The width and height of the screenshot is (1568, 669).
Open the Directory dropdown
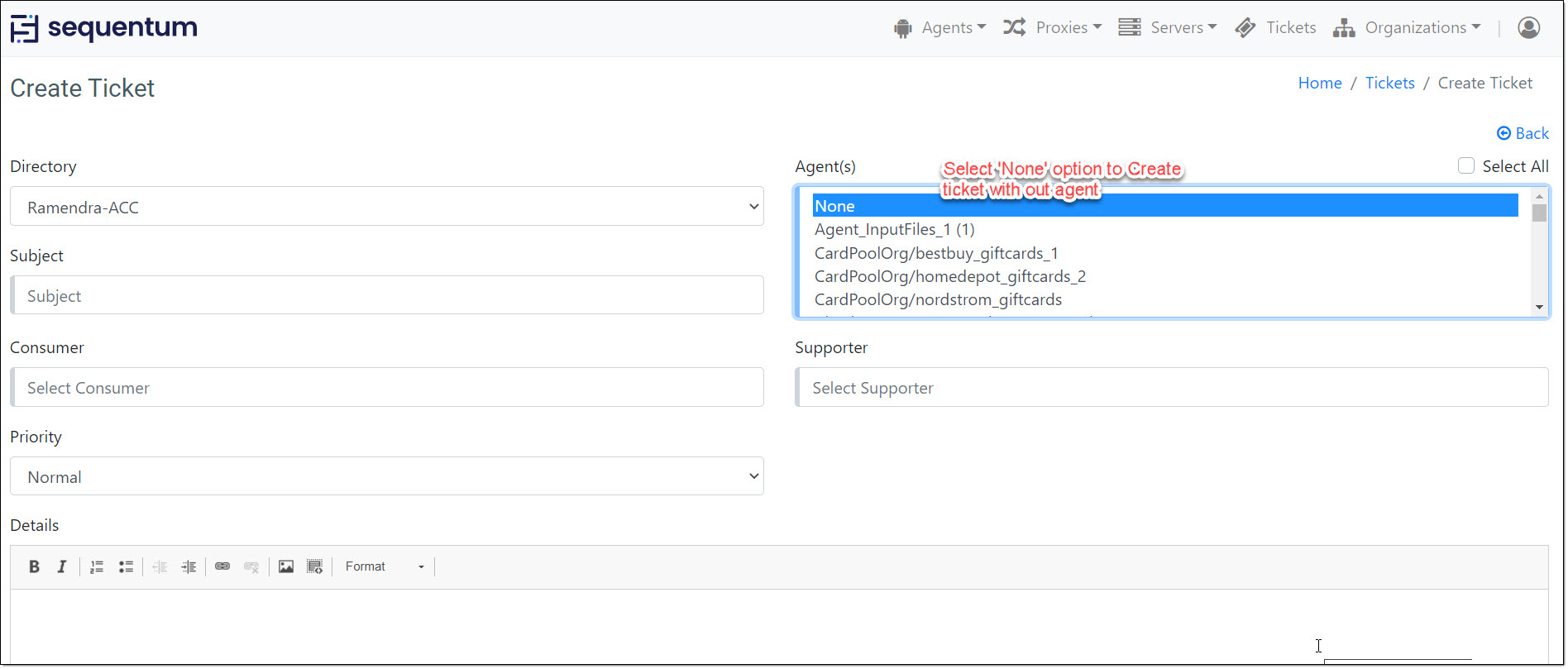pos(386,207)
